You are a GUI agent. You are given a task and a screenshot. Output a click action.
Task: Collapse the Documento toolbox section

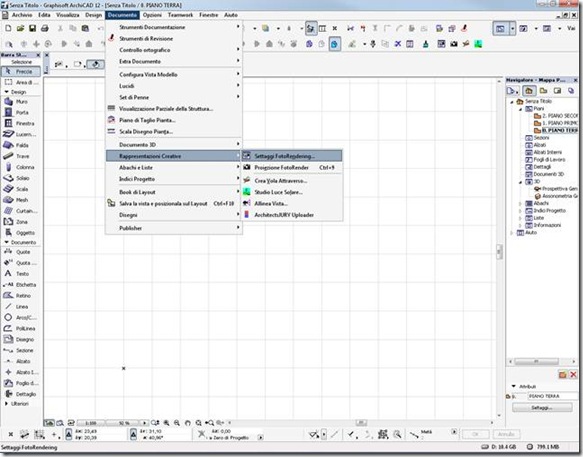6,242
